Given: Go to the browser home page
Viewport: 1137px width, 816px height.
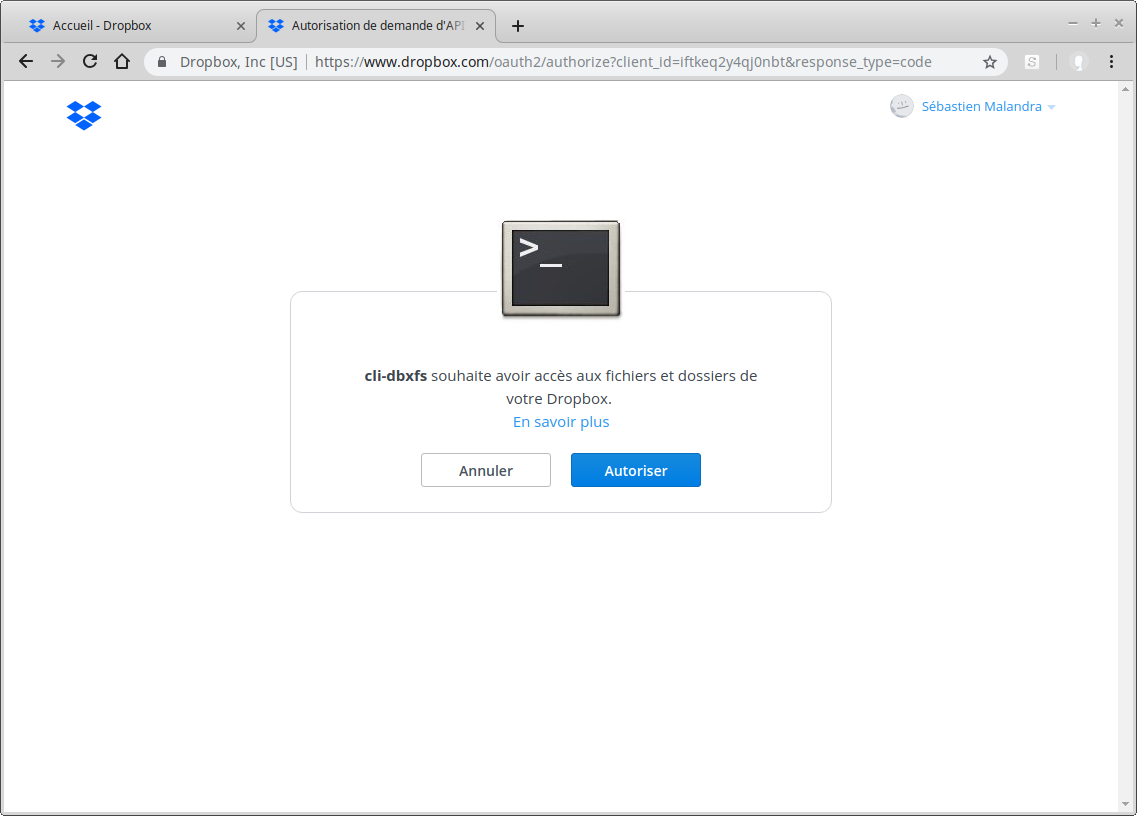Looking at the screenshot, I should 122,61.
